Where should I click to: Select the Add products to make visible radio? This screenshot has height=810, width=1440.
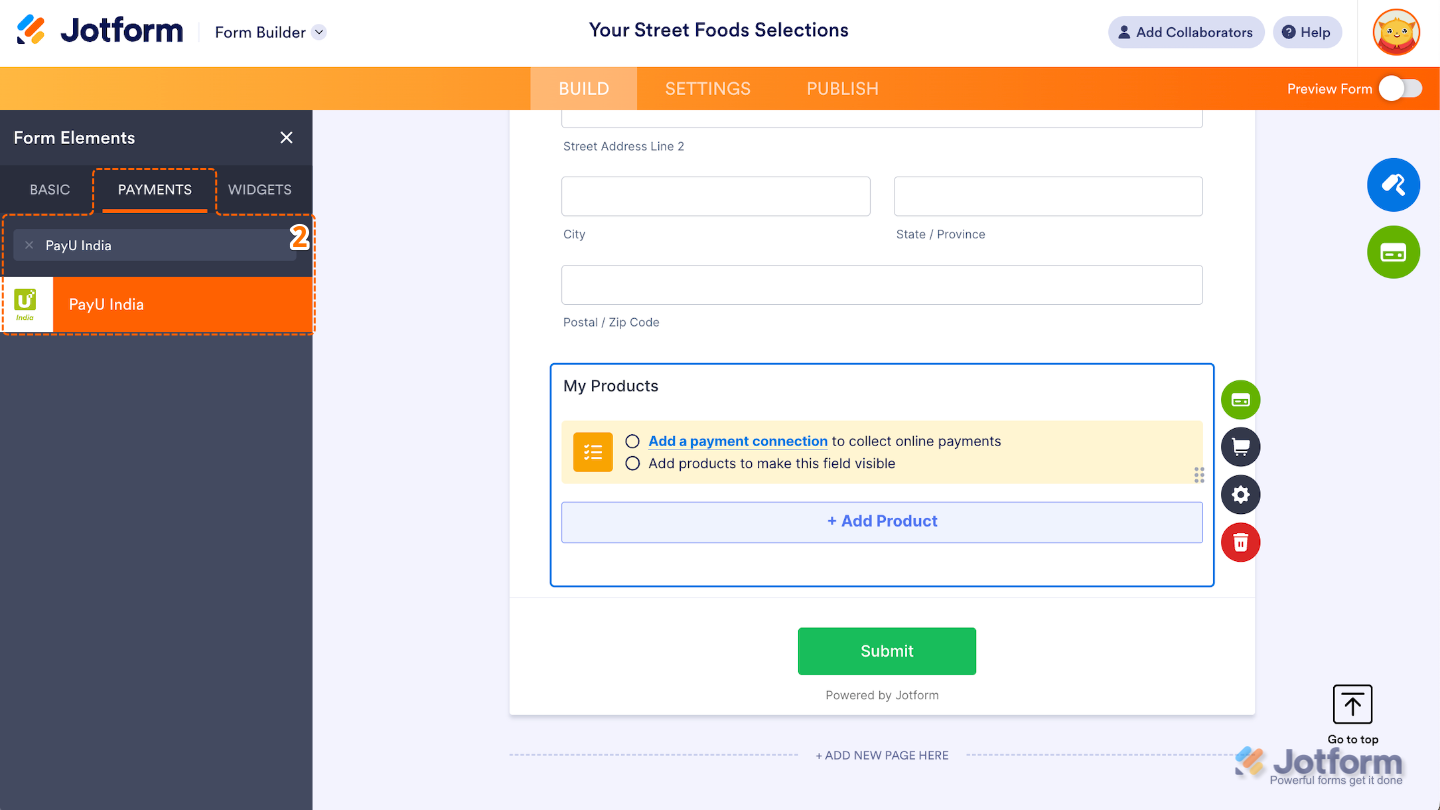coord(631,463)
